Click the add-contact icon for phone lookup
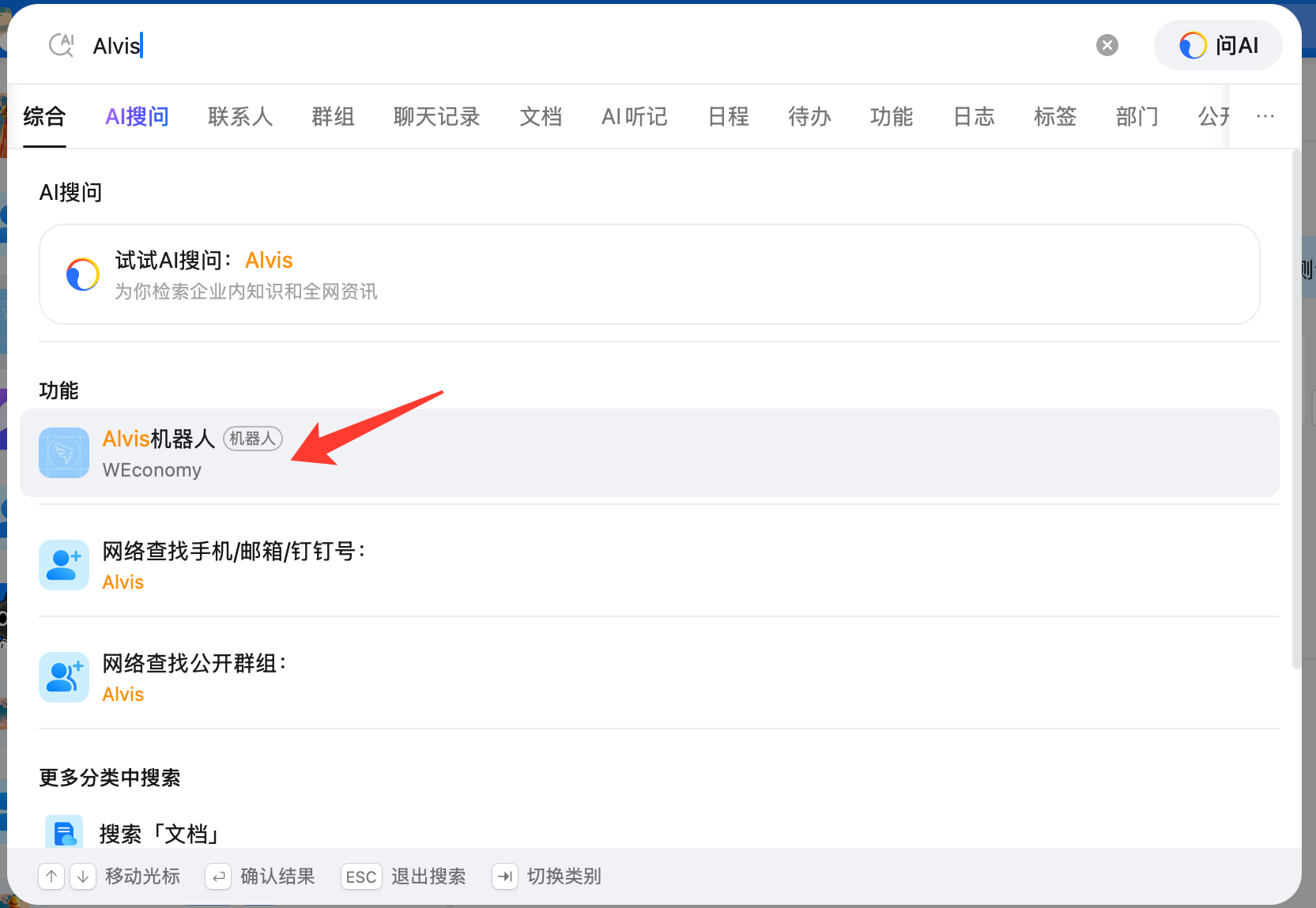Viewport: 1316px width, 908px height. [x=64, y=565]
